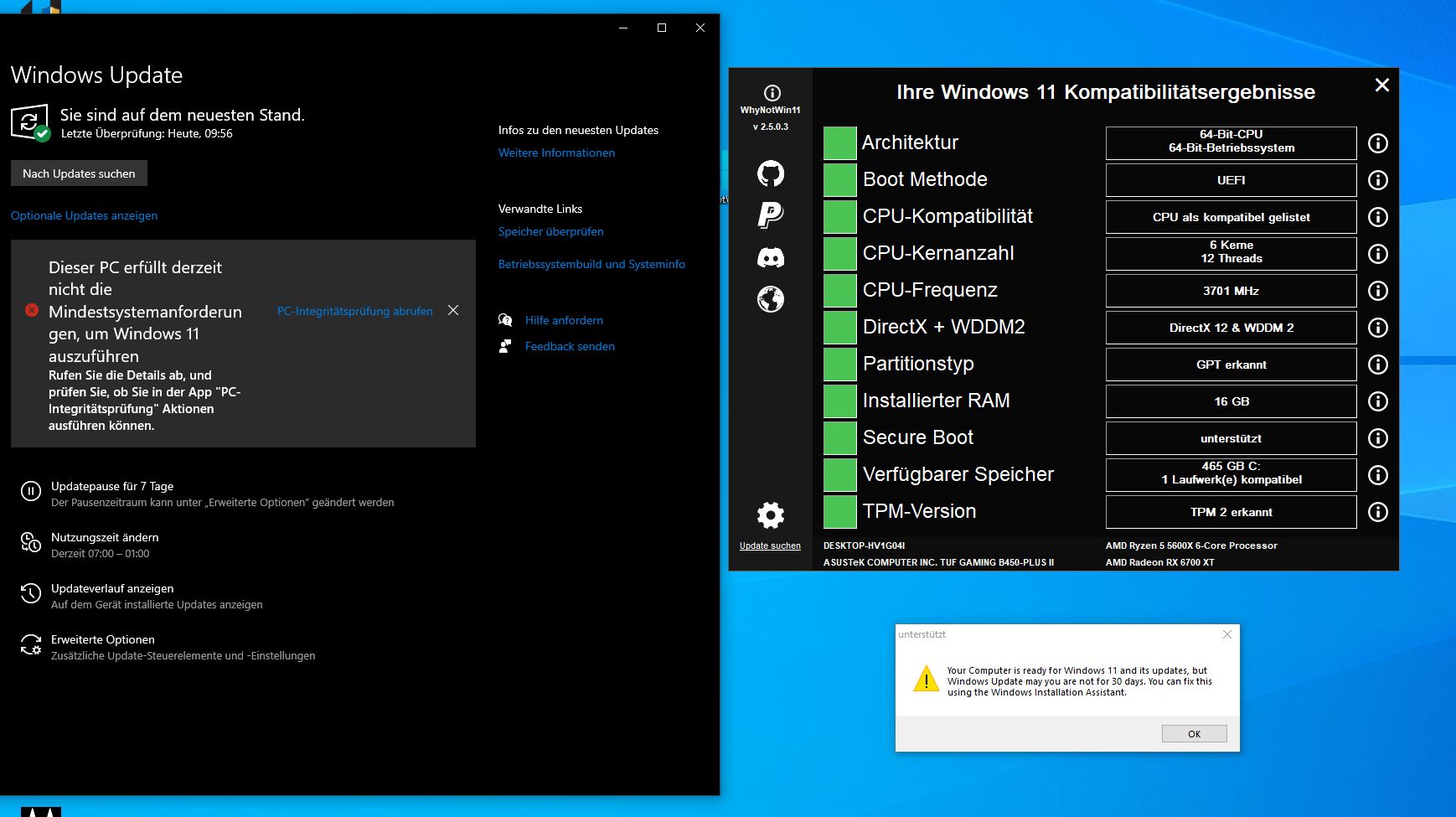Viewport: 1456px width, 817px height.
Task: Click the 'DirectX 12 & WDDM 2' result
Action: [x=1231, y=328]
